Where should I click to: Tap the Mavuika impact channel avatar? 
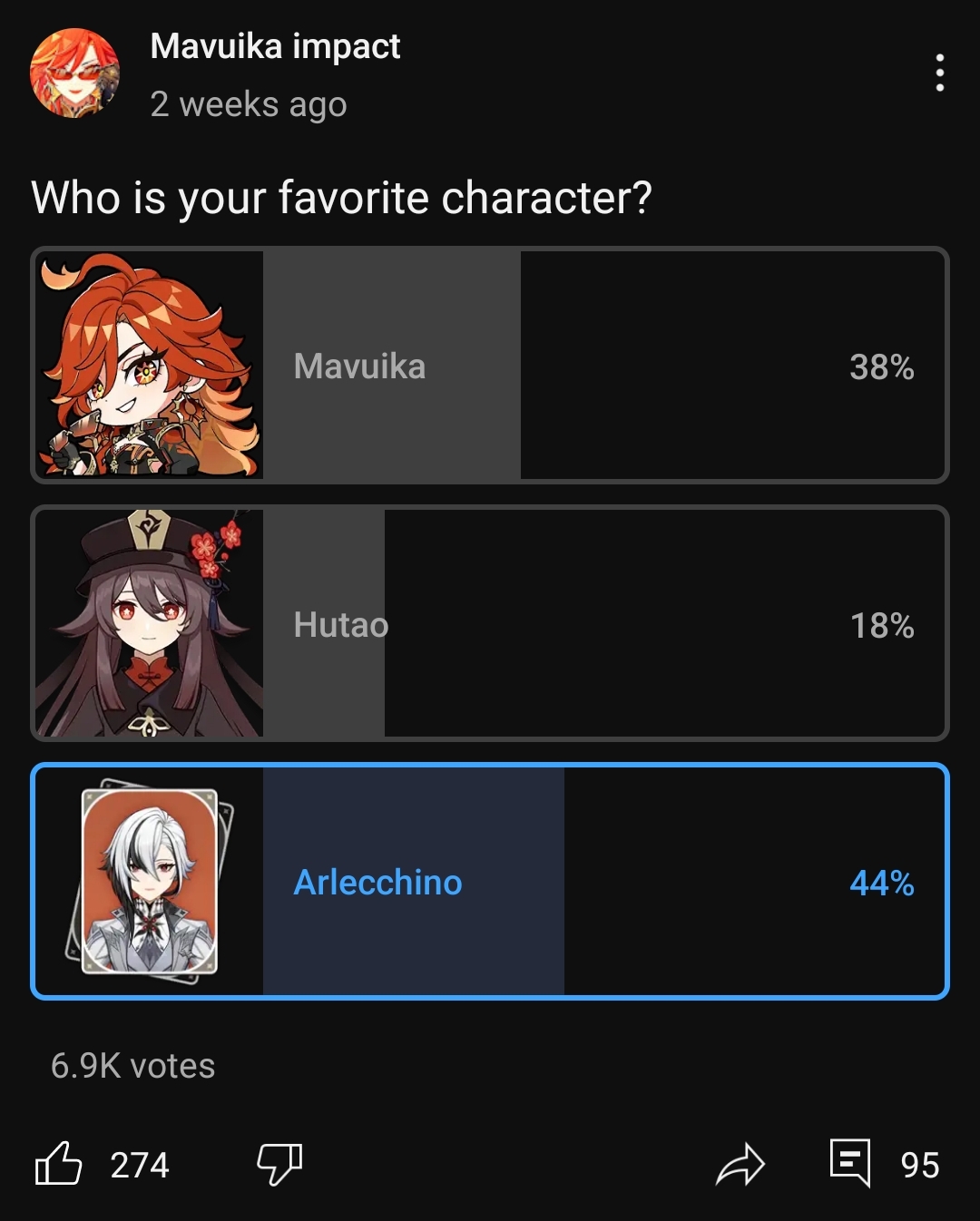75,73
